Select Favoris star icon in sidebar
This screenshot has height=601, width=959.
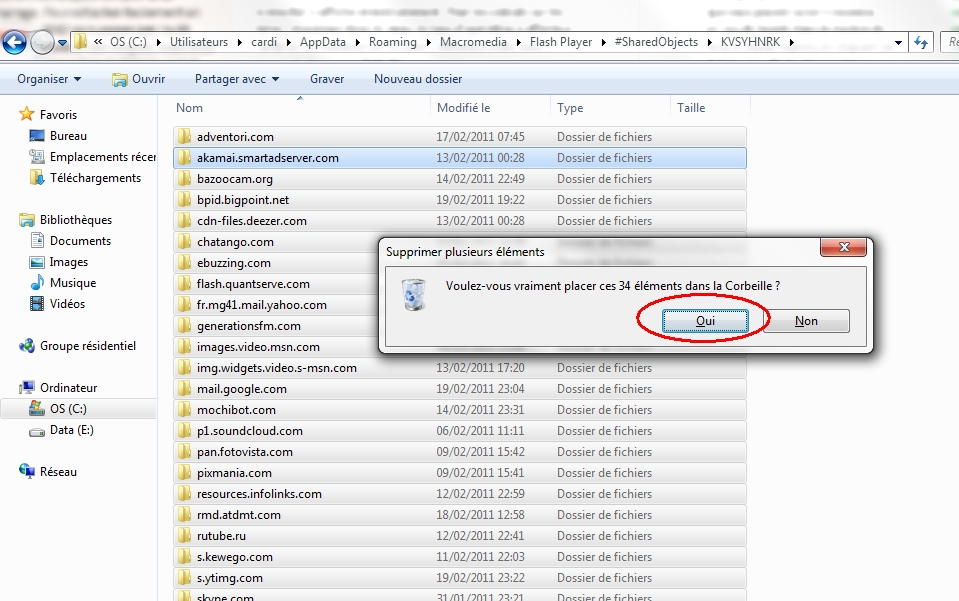click(x=26, y=114)
